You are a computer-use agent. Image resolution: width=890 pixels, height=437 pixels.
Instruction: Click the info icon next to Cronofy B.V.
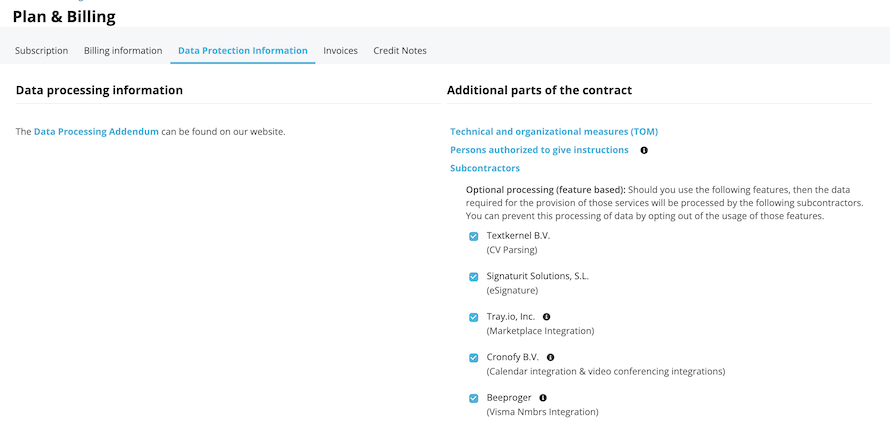click(551, 358)
